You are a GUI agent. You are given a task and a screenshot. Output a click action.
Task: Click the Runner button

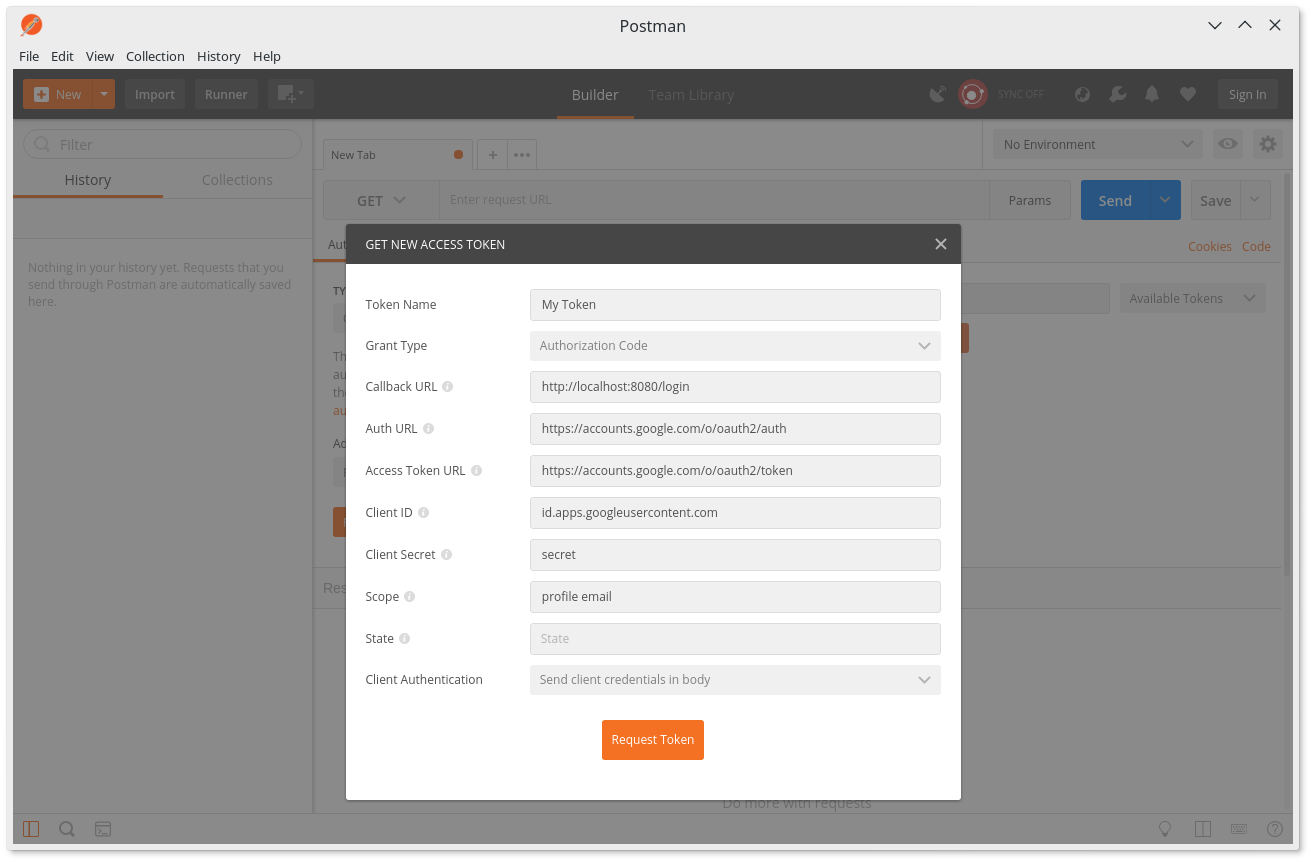[226, 94]
